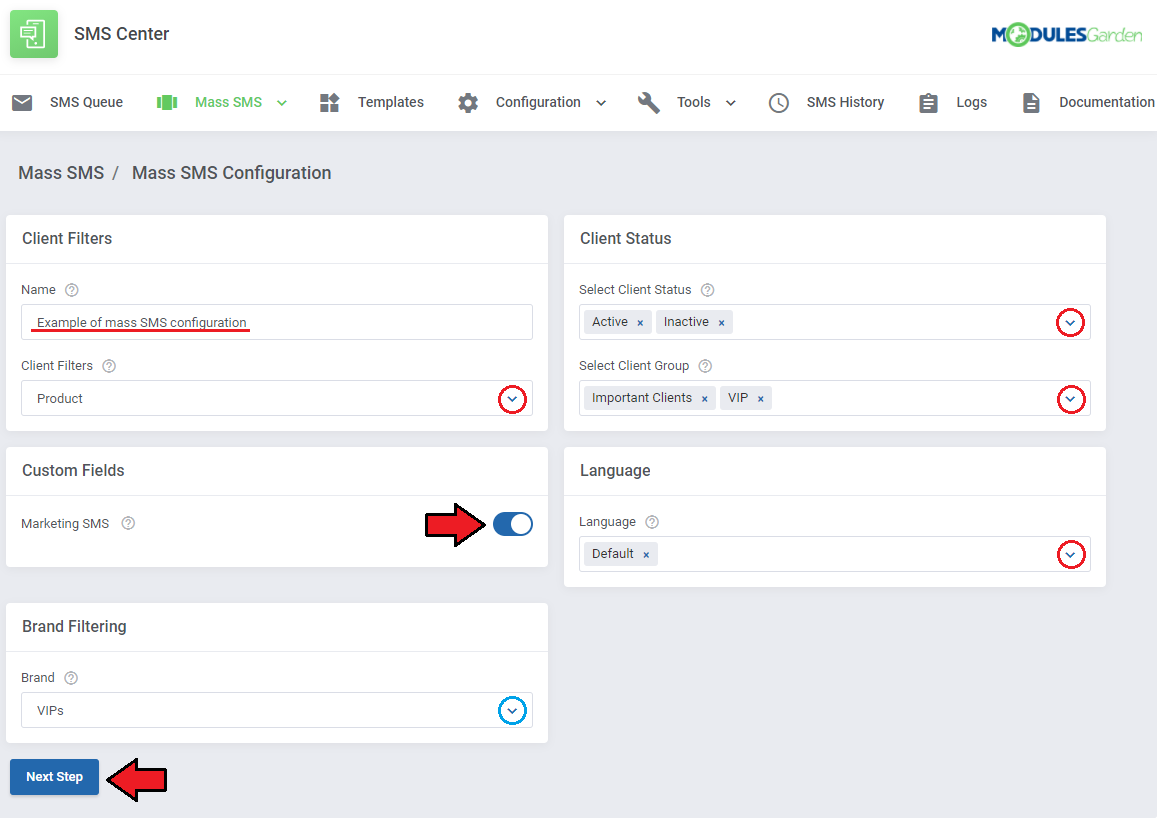The width and height of the screenshot is (1157, 818).
Task: Open the Tools menu item
Action: [694, 103]
